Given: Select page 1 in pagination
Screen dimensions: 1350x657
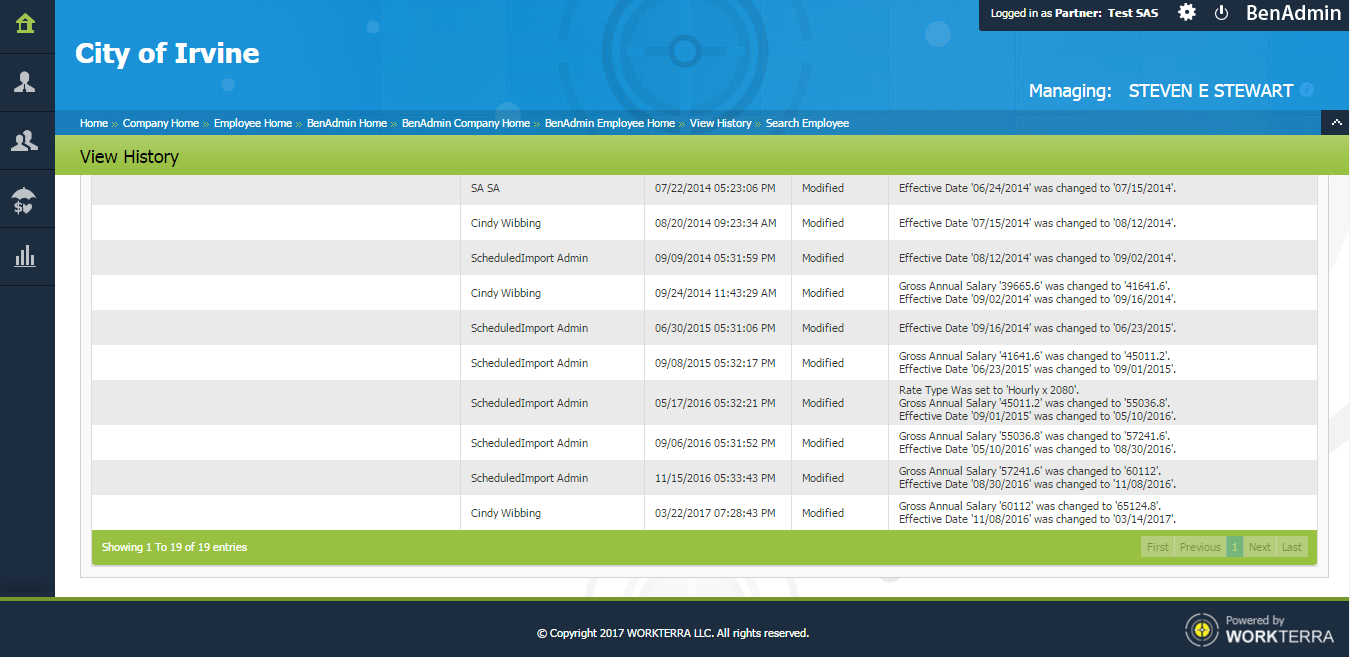Looking at the screenshot, I should 1235,547.
